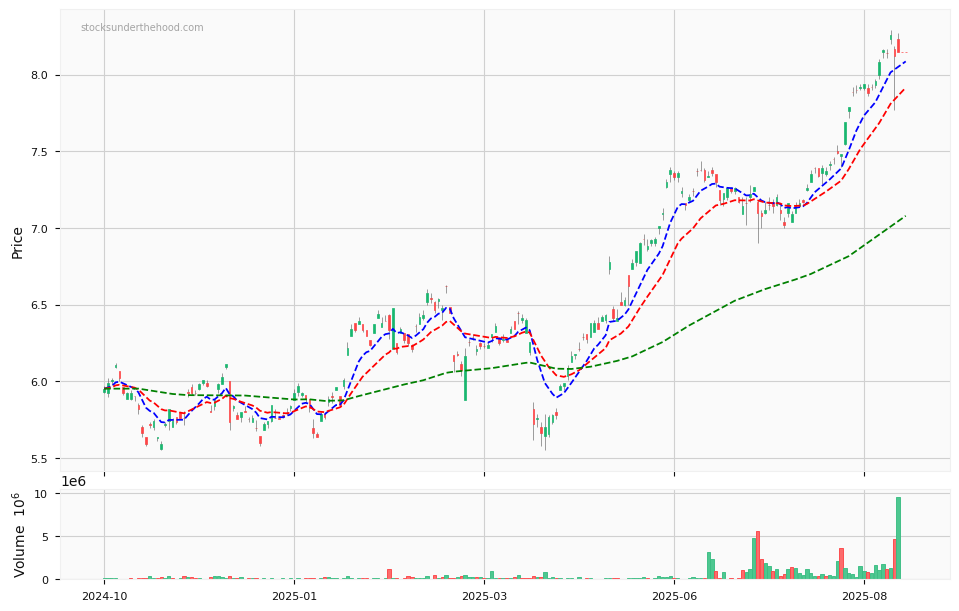This screenshot has width=959, height=611.
Task: Select the 2025-08 date tick label
Action: click(x=864, y=596)
